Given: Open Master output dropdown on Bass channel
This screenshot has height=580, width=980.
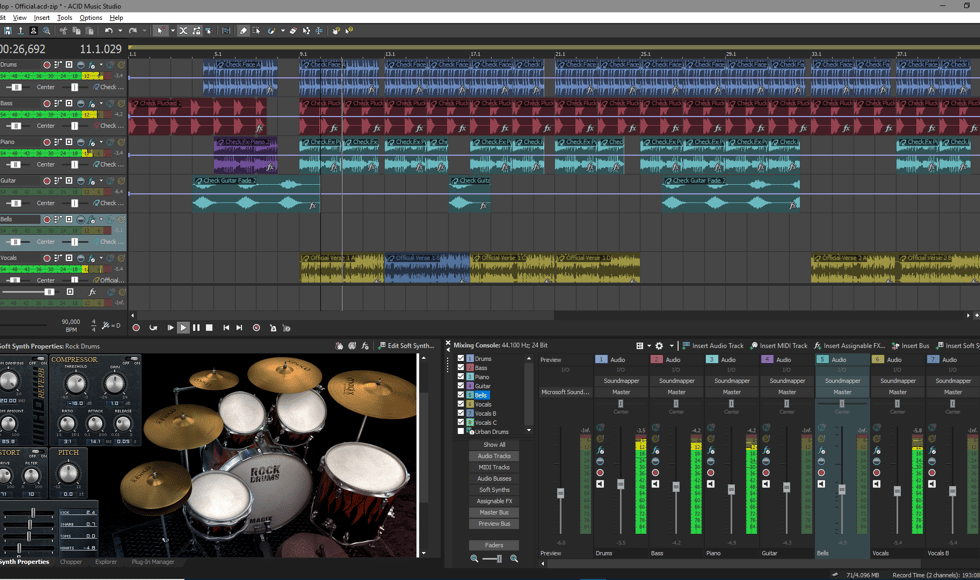Looking at the screenshot, I should 676,392.
